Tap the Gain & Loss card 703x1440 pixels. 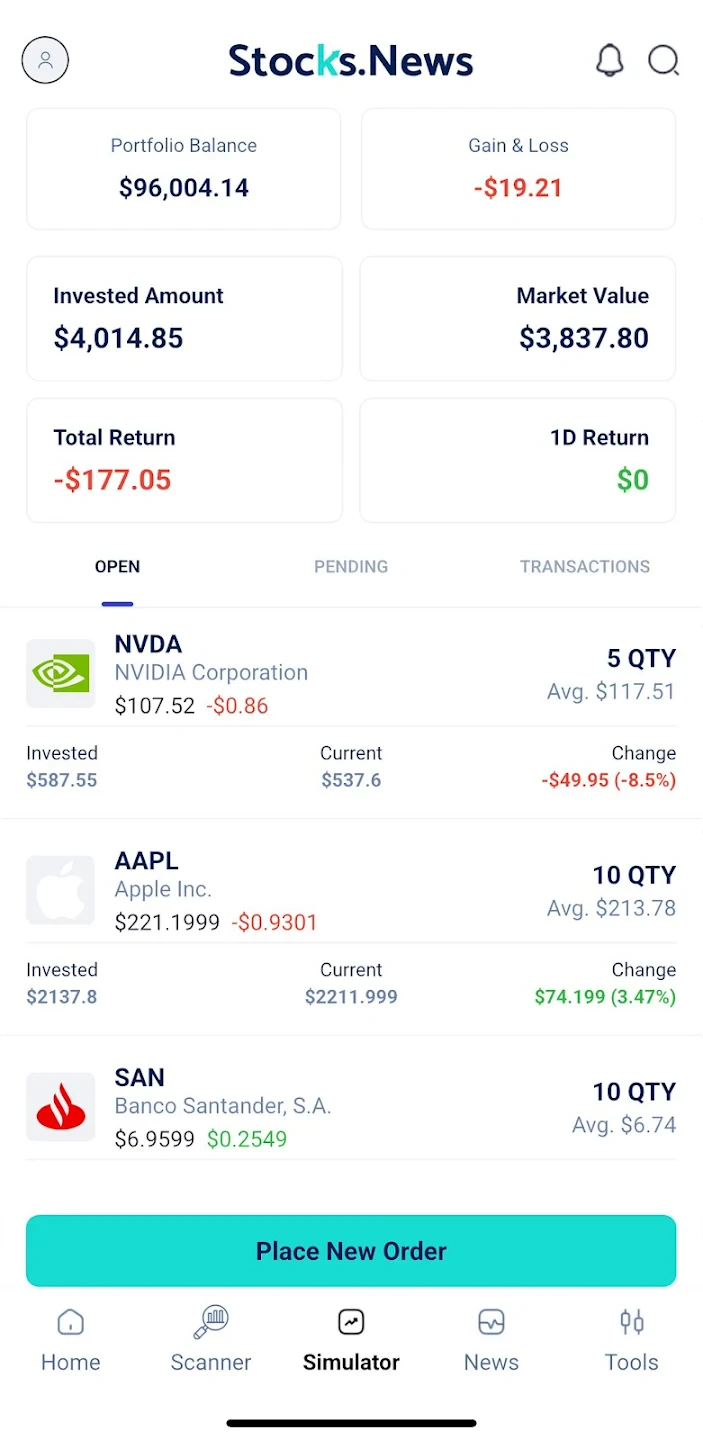(x=518, y=169)
